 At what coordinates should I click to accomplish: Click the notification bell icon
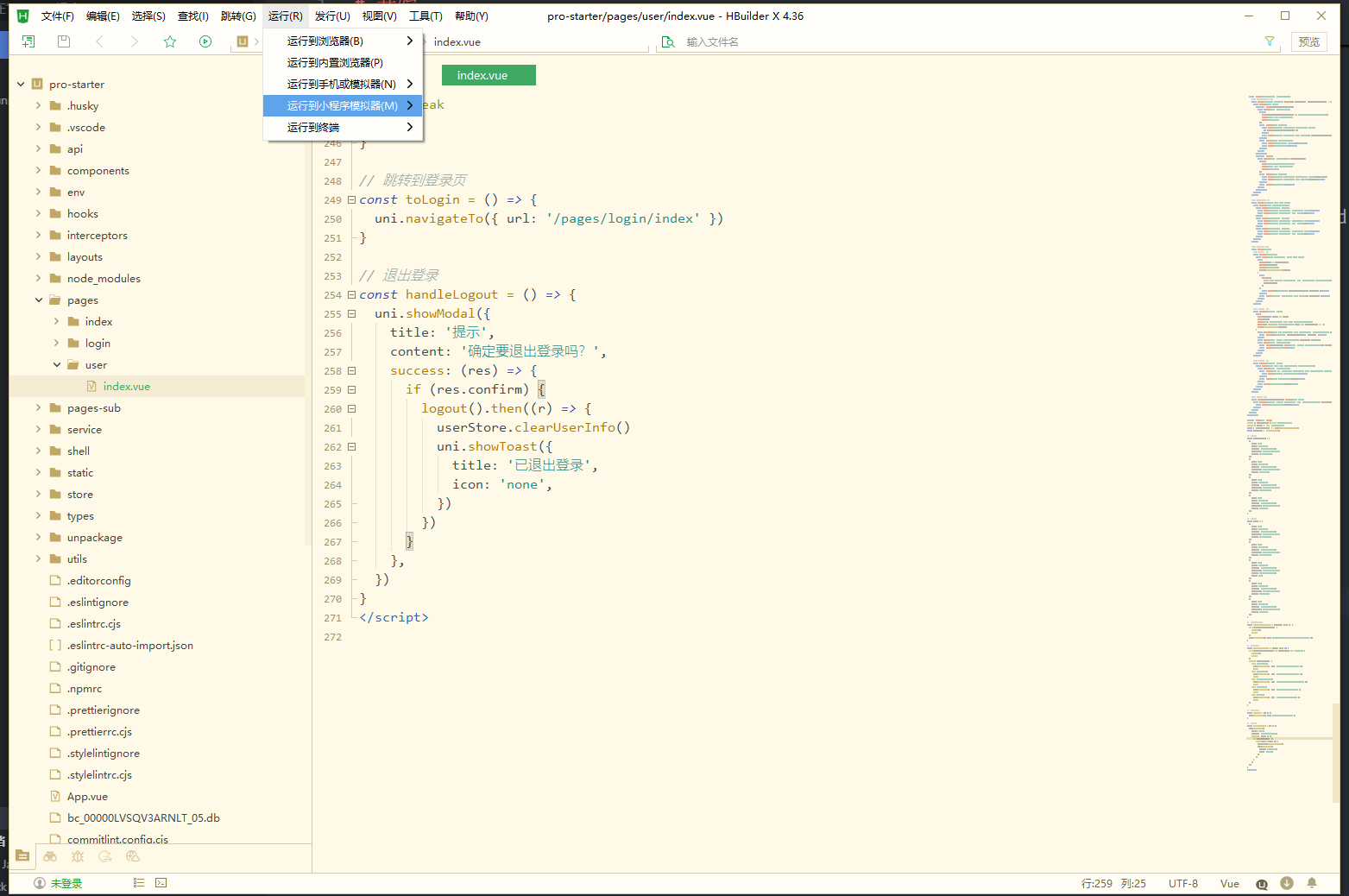click(x=1312, y=883)
